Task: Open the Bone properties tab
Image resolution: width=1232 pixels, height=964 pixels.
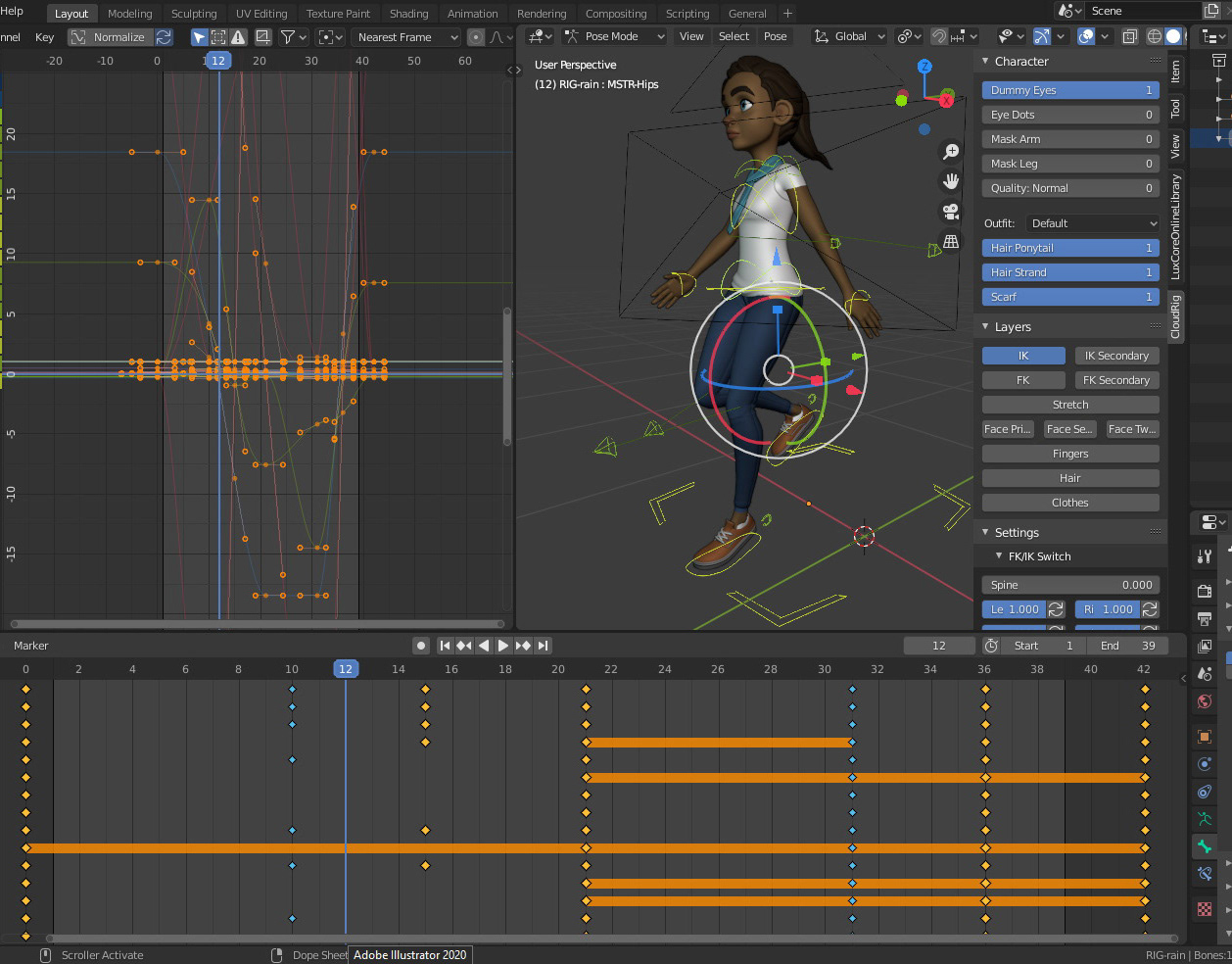Action: coord(1205,845)
